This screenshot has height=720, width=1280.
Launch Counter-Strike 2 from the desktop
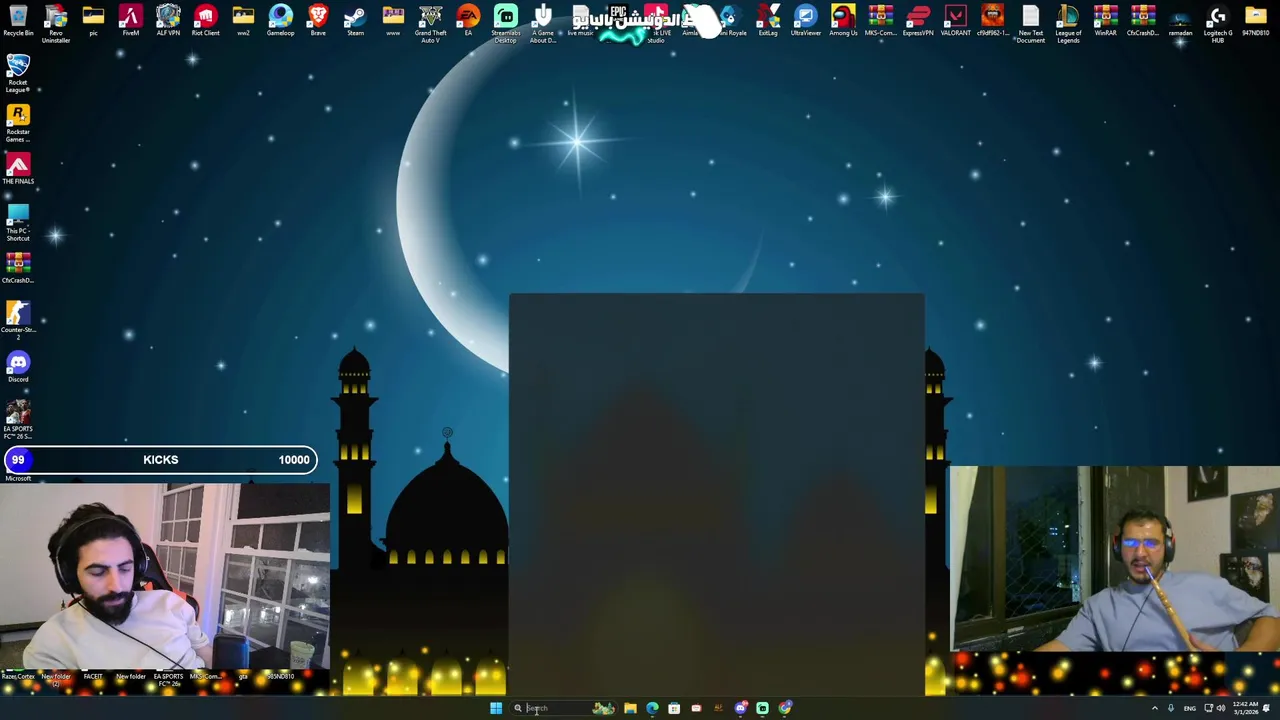point(18,322)
